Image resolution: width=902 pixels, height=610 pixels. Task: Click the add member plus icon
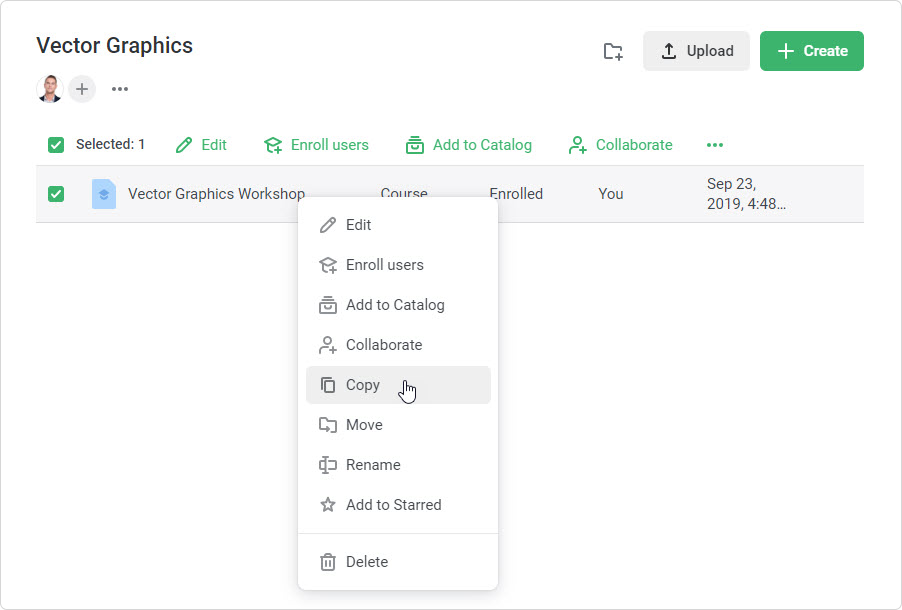tap(82, 89)
